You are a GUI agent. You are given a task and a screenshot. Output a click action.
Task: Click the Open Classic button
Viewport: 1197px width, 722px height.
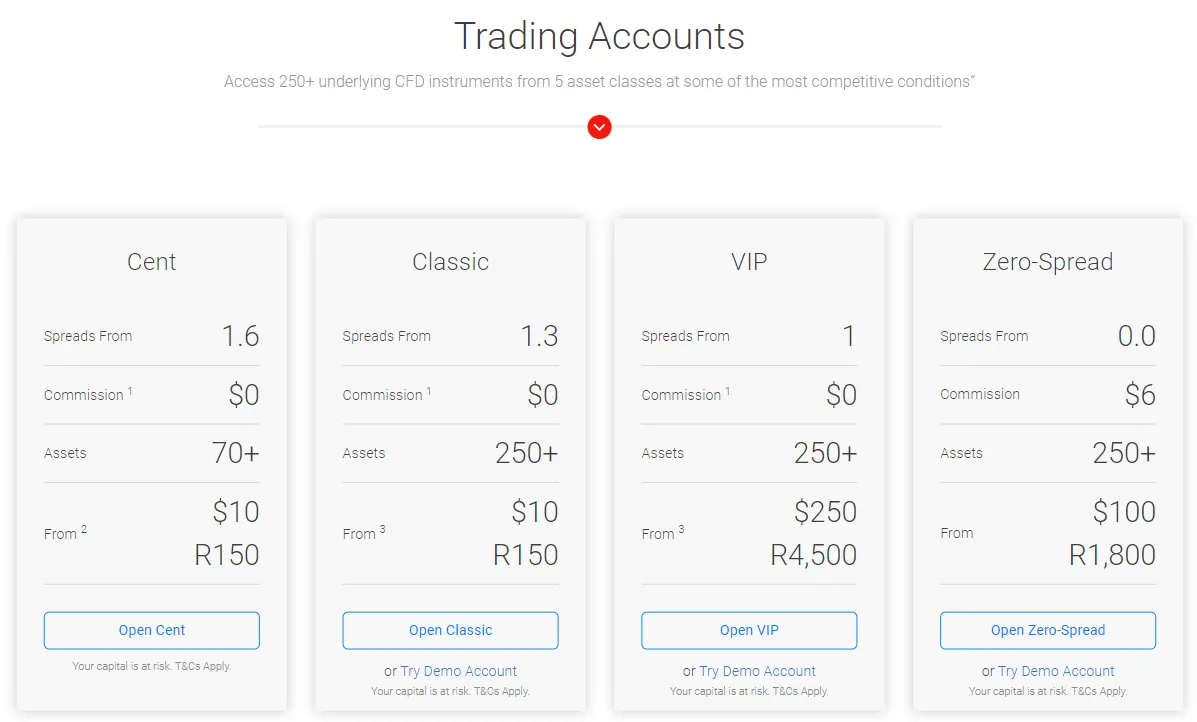450,630
